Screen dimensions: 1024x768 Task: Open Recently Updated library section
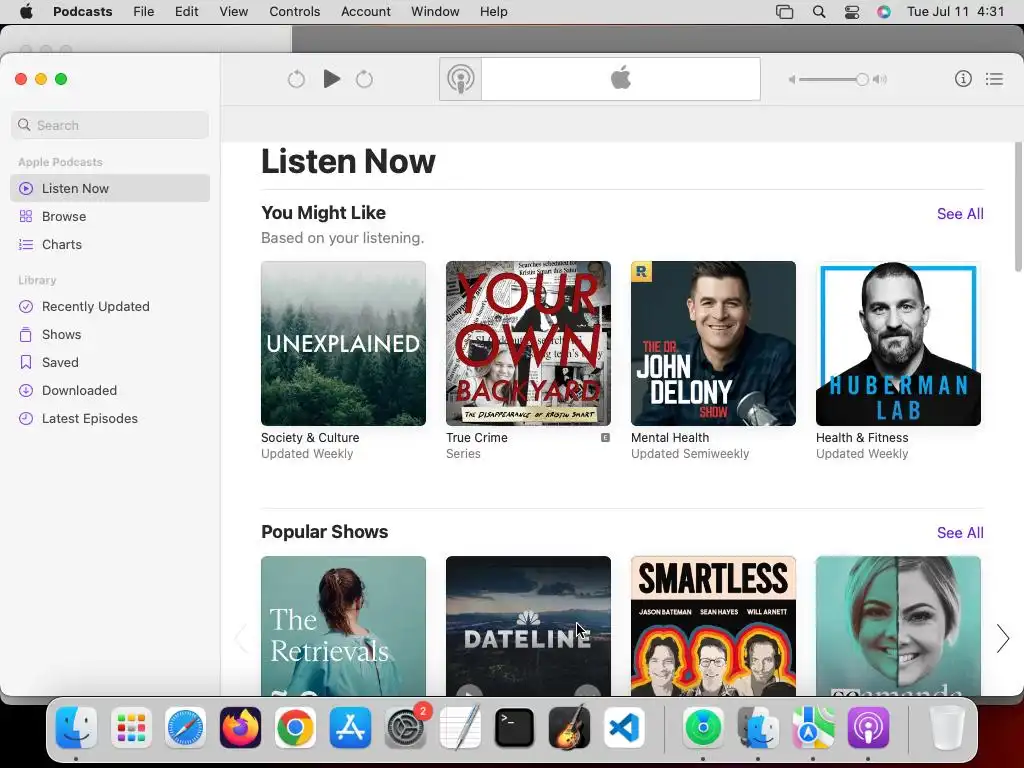(110, 306)
